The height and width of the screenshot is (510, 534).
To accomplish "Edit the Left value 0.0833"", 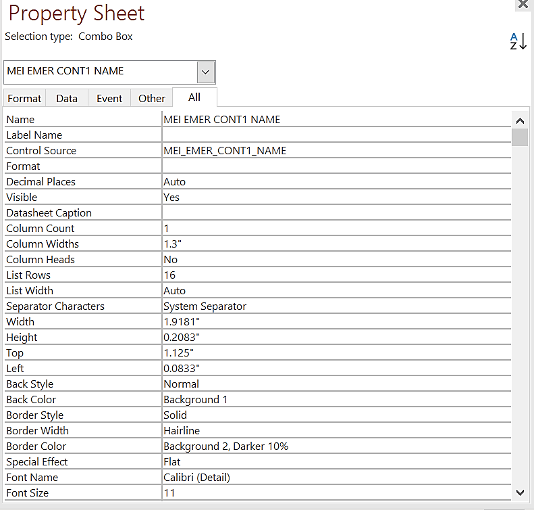I will coord(336,368).
